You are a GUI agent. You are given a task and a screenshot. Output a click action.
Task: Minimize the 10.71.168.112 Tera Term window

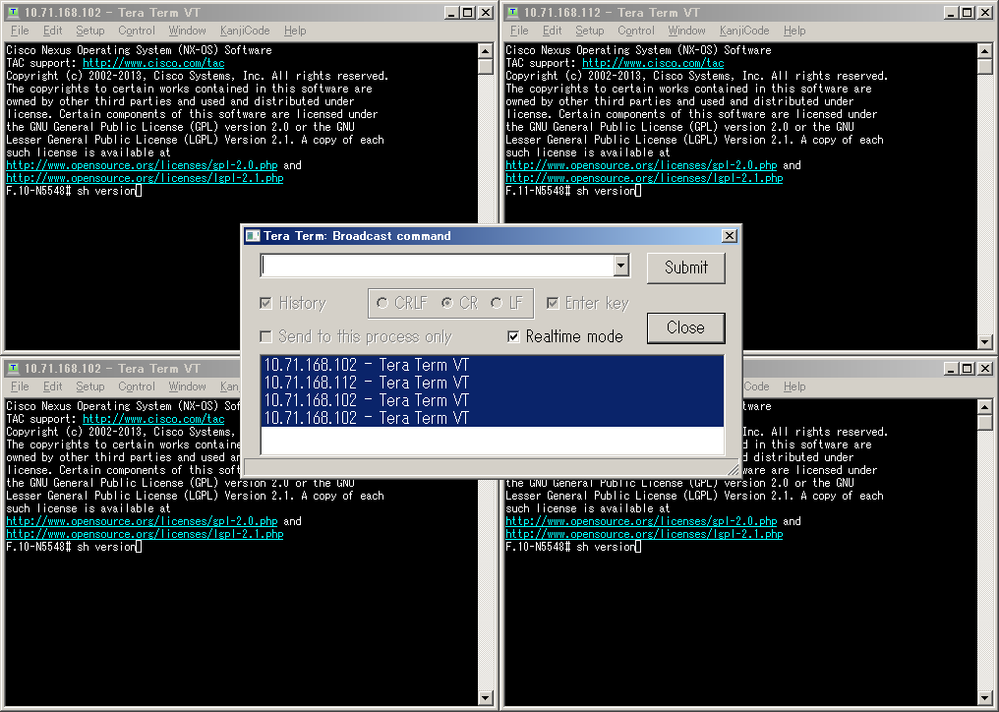tap(952, 13)
